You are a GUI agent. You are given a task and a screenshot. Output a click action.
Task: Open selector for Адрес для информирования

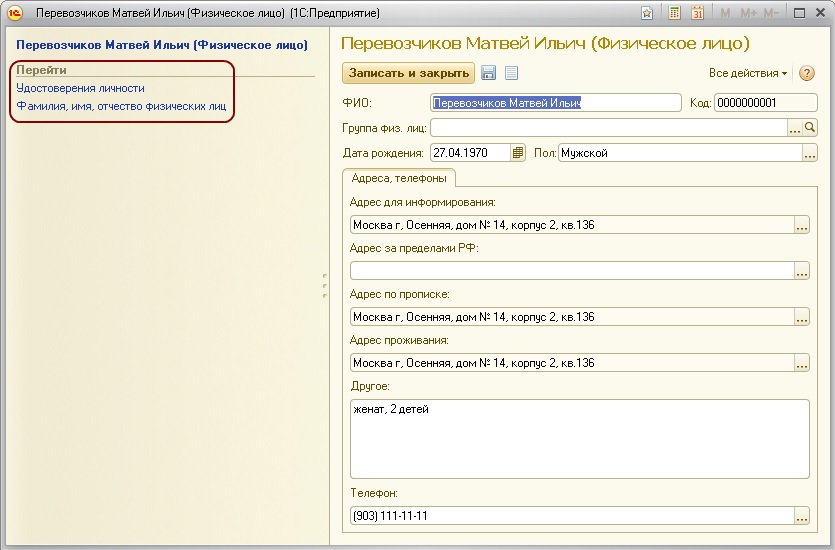801,225
